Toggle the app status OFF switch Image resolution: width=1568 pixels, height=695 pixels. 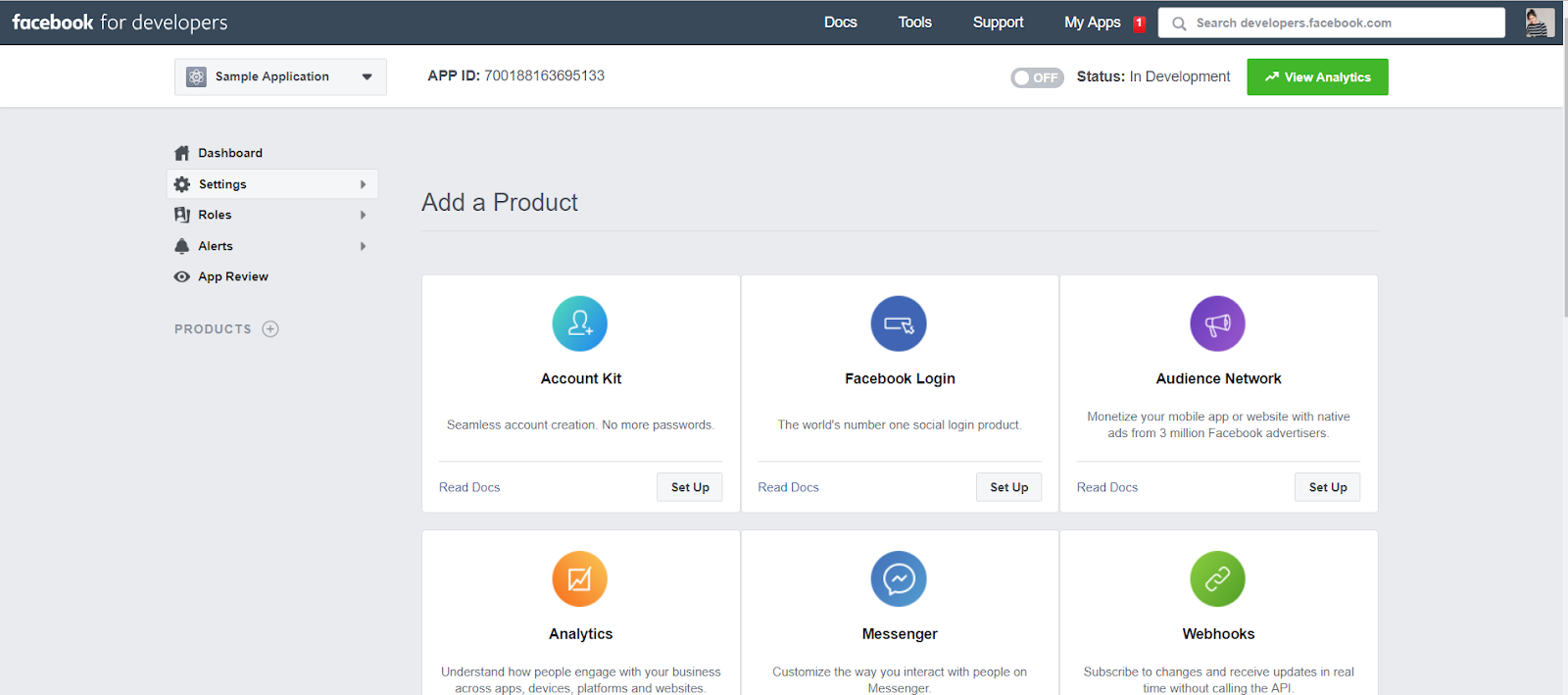tap(1038, 77)
